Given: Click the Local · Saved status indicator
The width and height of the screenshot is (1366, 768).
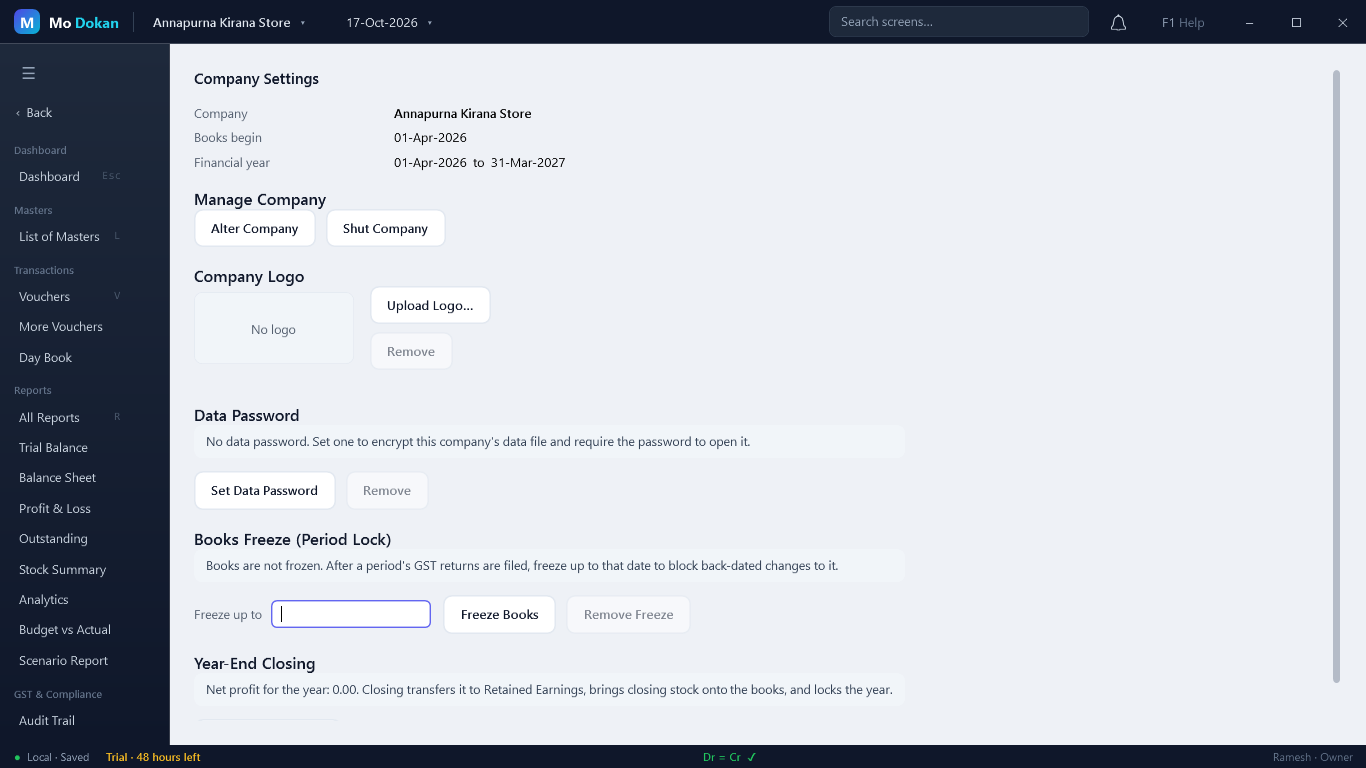Looking at the screenshot, I should [52, 757].
